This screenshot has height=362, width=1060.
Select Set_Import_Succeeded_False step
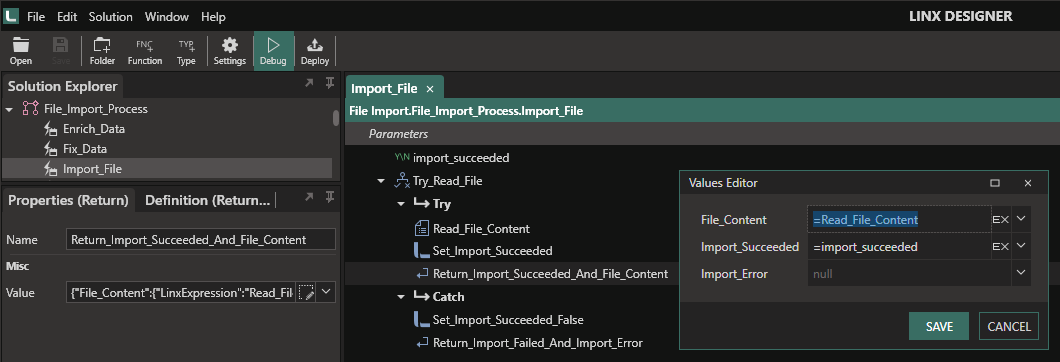click(508, 319)
